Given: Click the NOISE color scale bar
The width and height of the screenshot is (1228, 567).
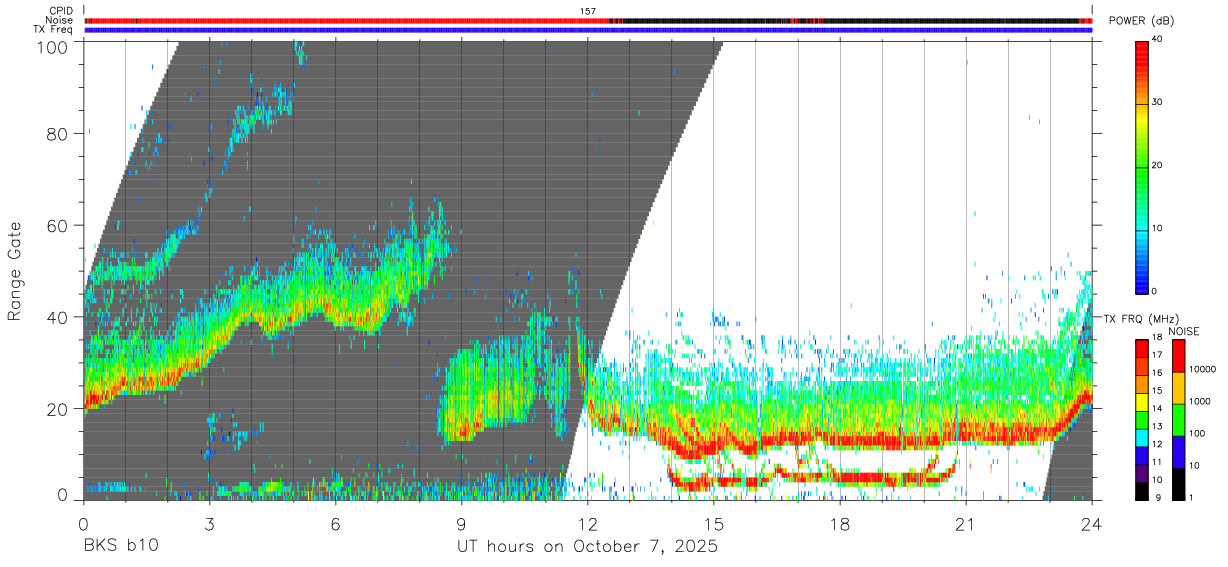Looking at the screenshot, I should 1179,420.
